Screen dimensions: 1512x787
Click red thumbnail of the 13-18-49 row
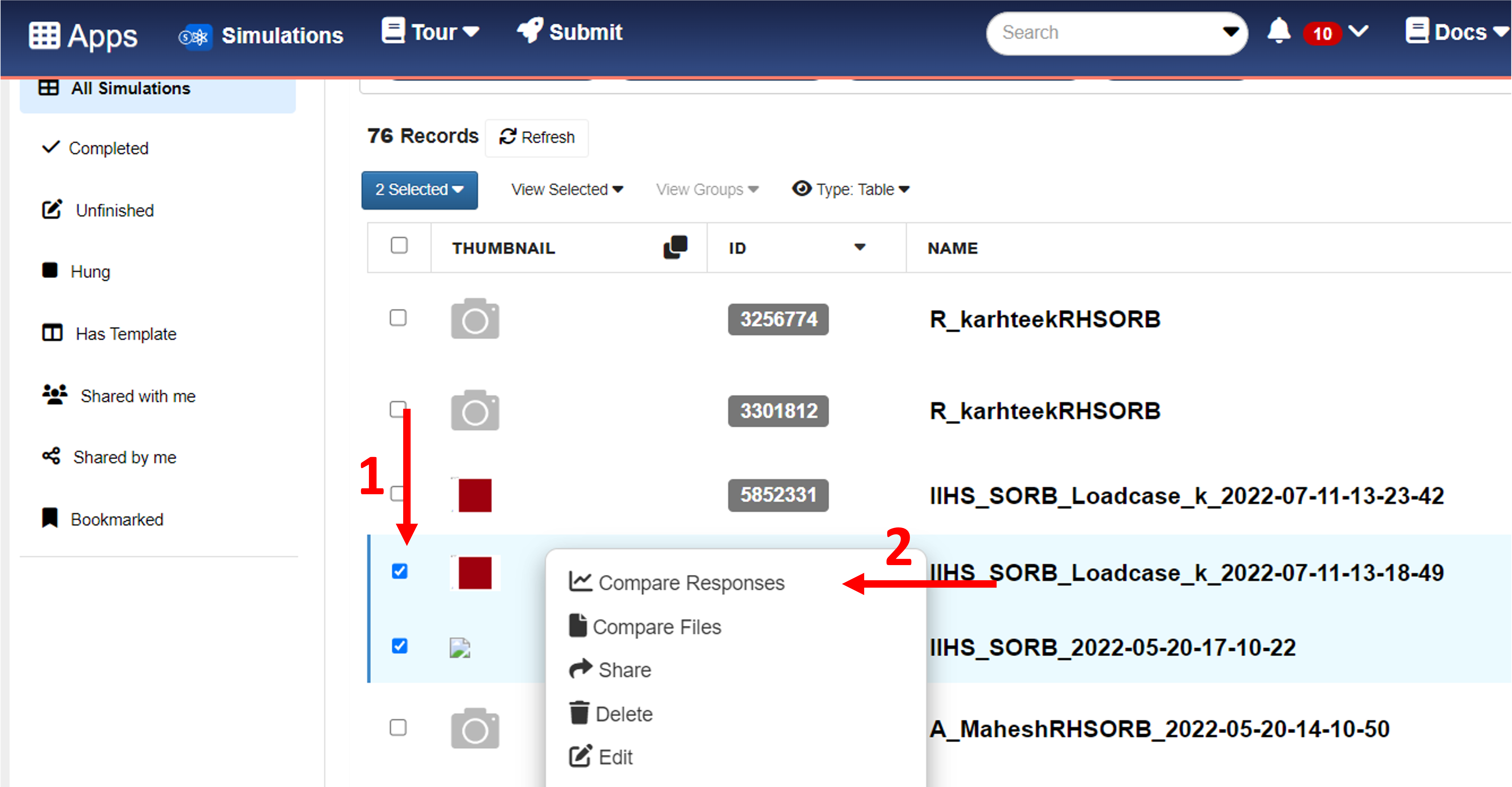[x=475, y=572]
